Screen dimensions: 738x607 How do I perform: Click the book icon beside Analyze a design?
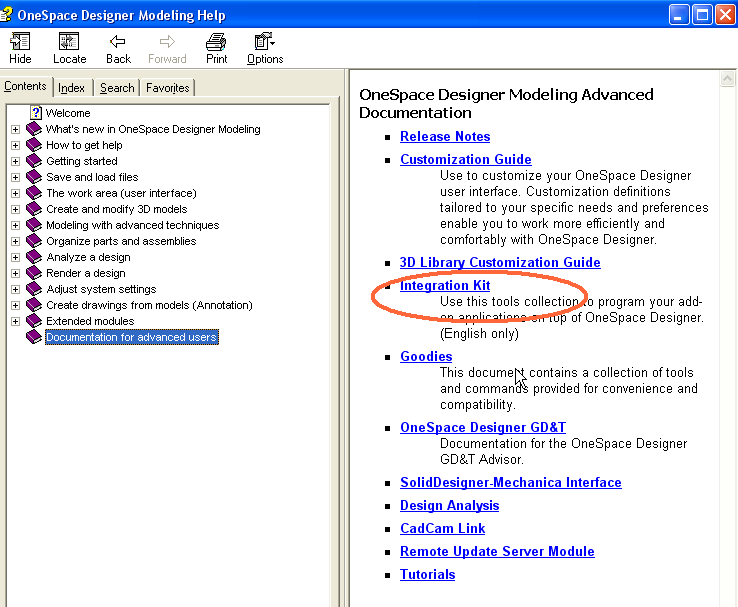click(x=34, y=257)
